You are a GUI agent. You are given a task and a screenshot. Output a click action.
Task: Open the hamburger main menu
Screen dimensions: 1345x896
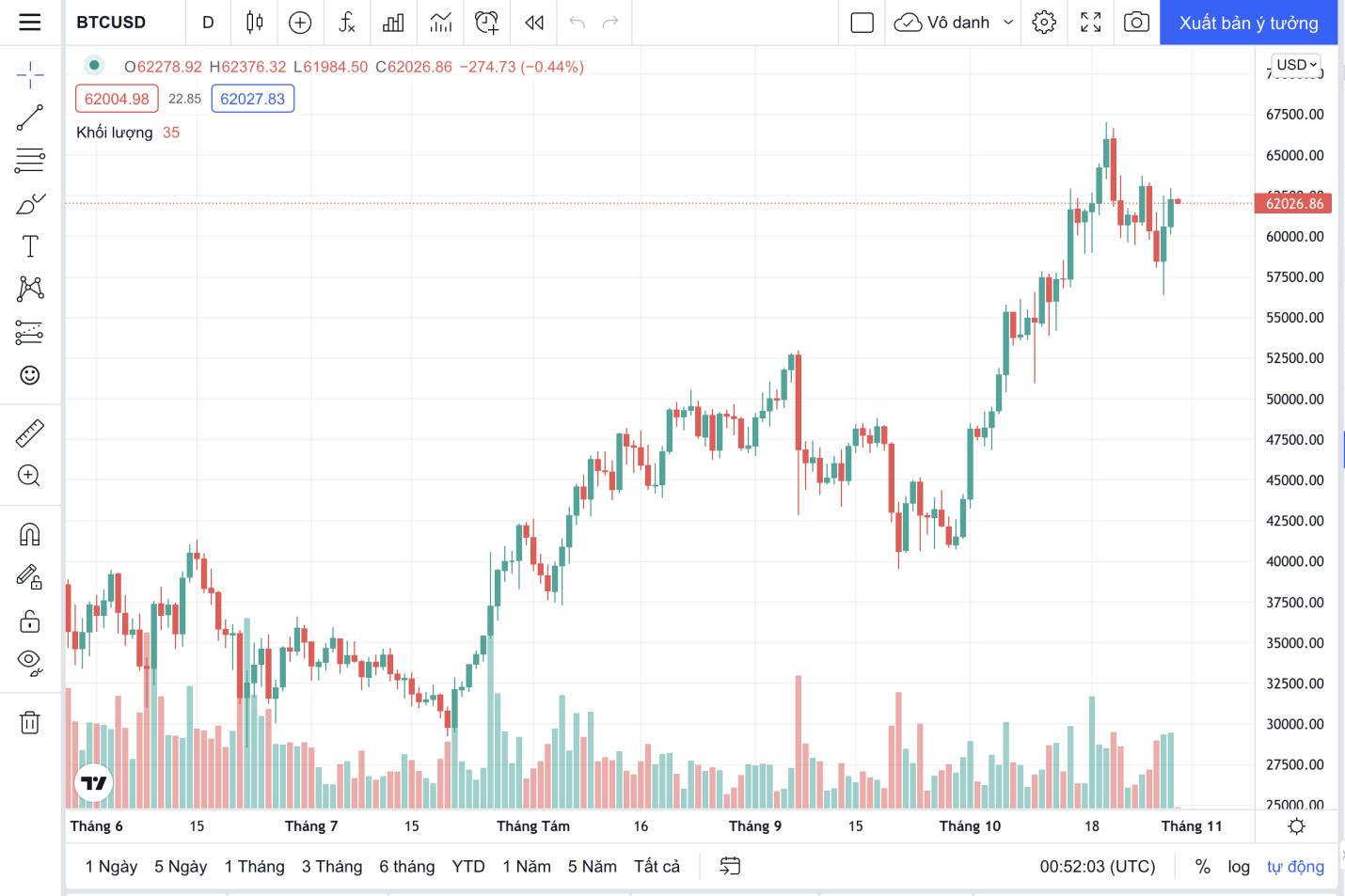click(x=30, y=23)
